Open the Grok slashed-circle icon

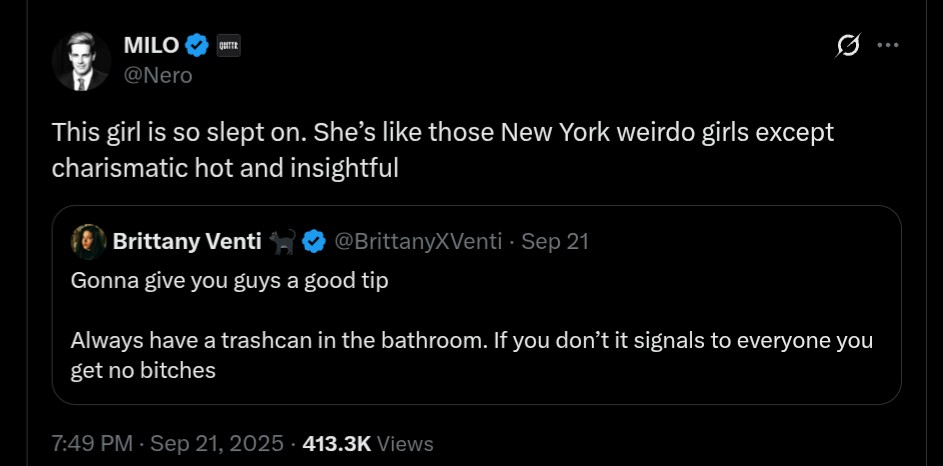tap(848, 46)
